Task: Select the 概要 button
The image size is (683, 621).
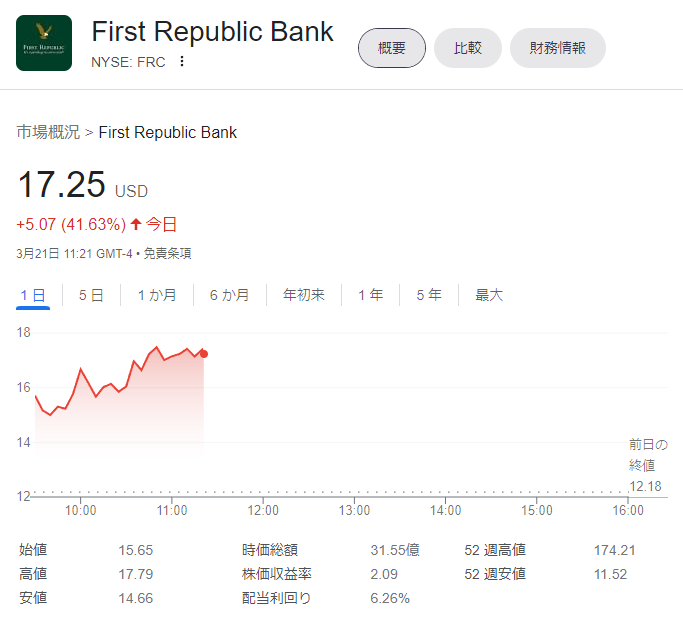Action: (x=392, y=48)
